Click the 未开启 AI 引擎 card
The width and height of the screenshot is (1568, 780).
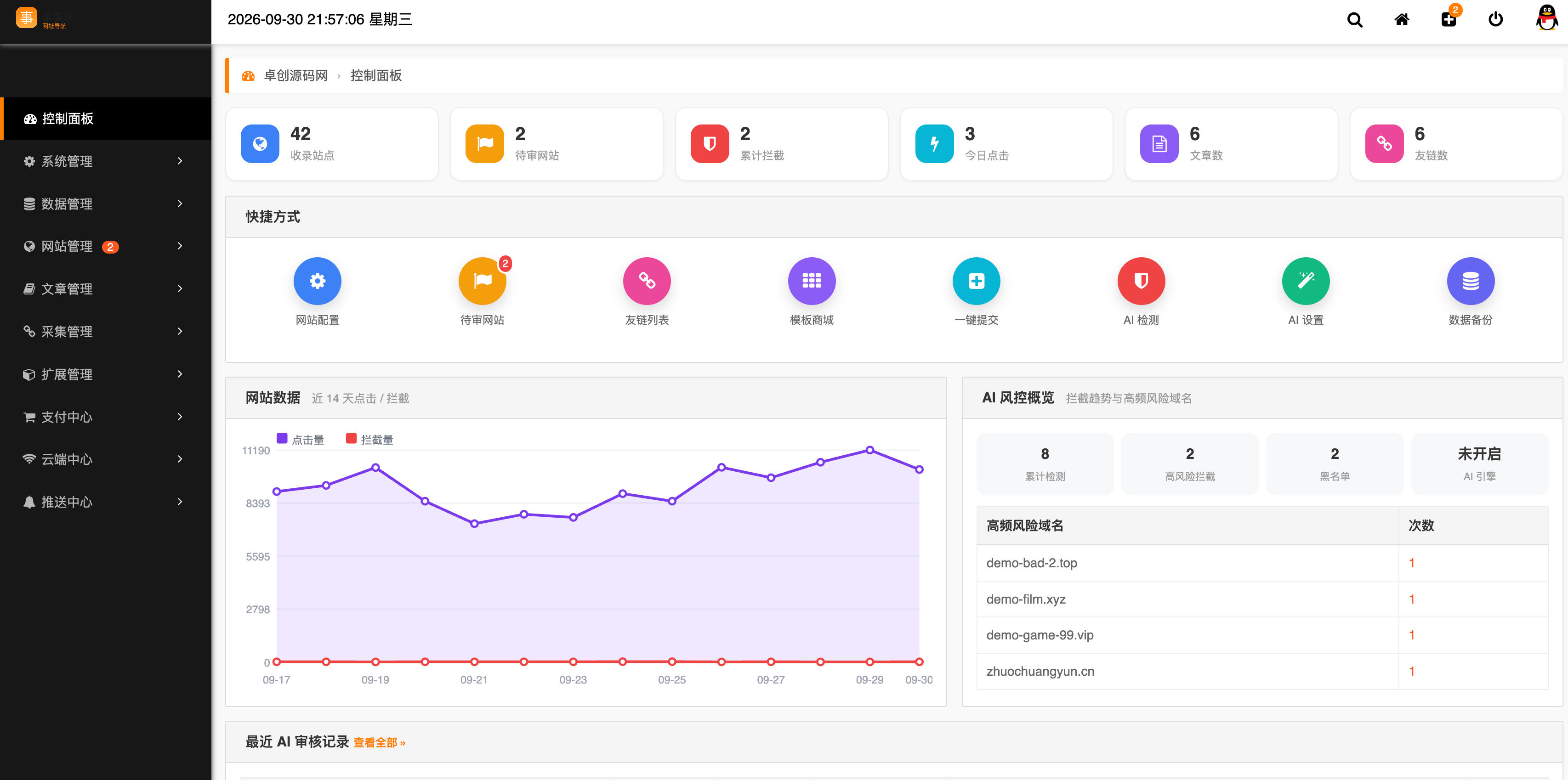pyautogui.click(x=1479, y=463)
